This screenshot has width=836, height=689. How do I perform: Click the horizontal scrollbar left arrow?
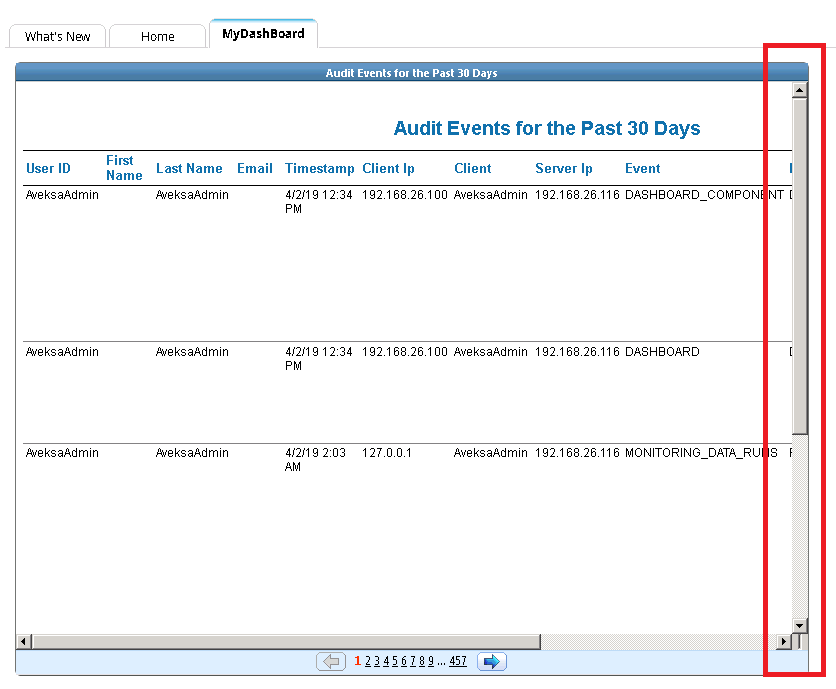click(22, 639)
